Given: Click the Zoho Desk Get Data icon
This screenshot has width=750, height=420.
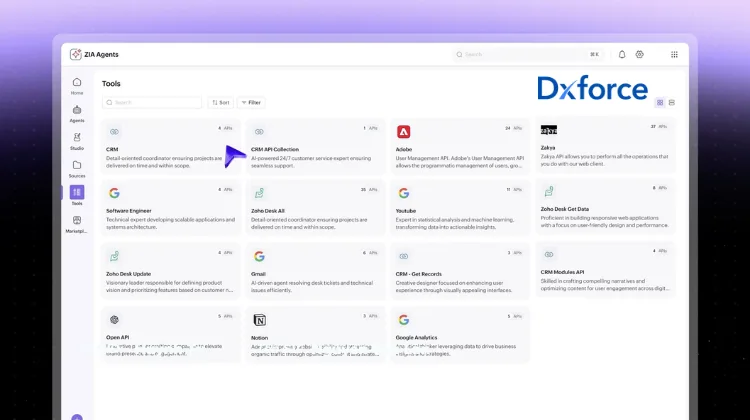Looking at the screenshot, I should click(x=549, y=191).
